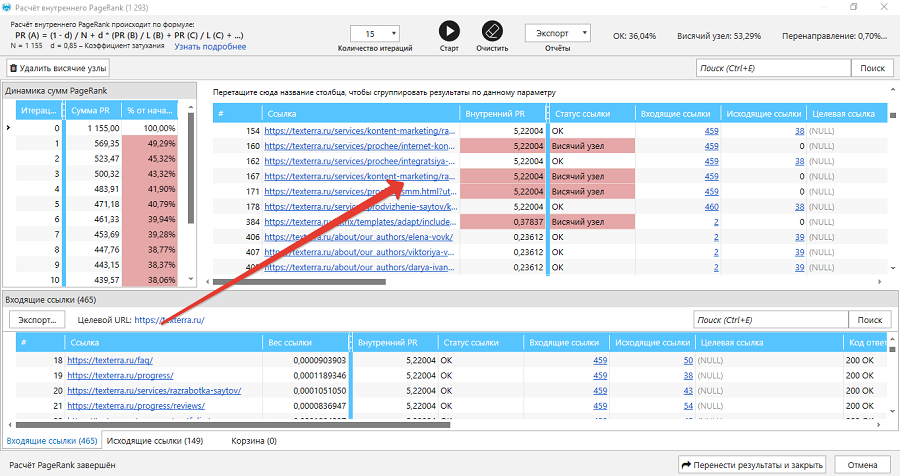Open the iterations count dropdown showing 15
Viewport: 900px width, 476px height.
(375, 34)
